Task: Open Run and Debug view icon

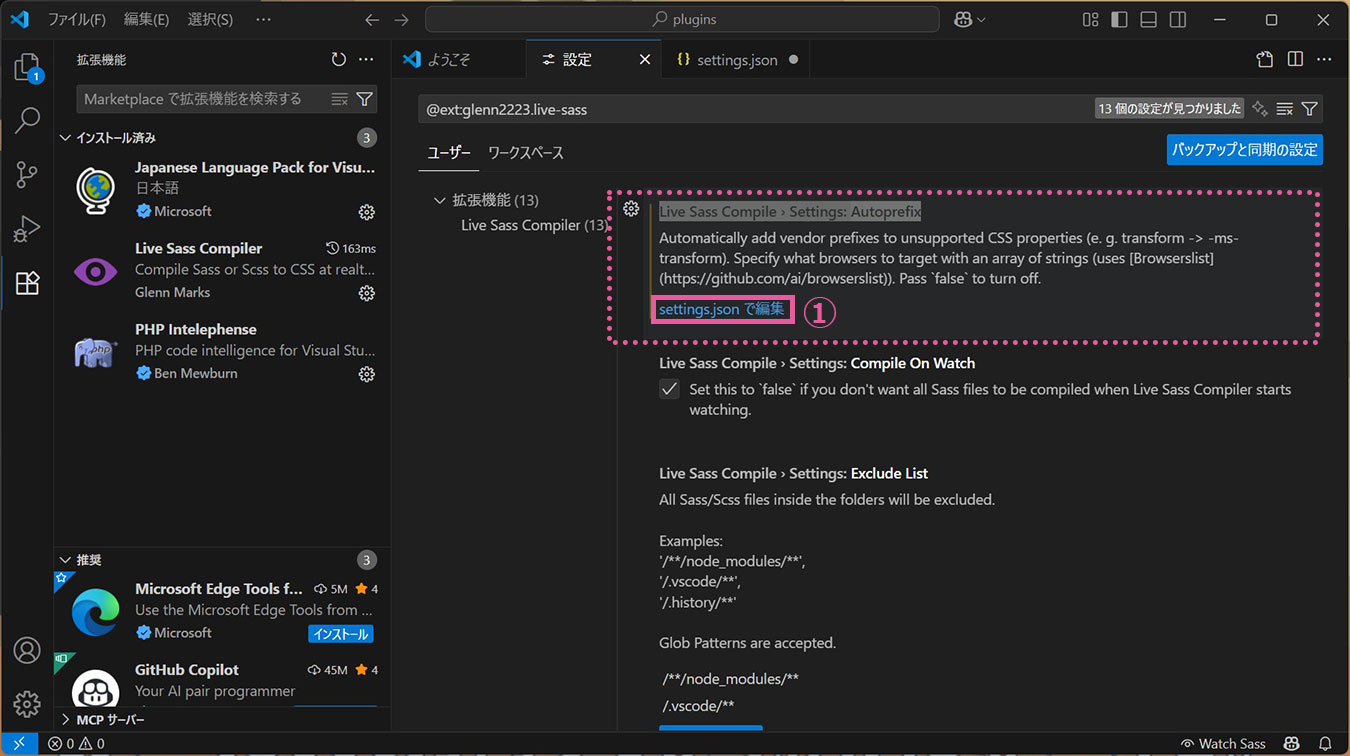Action: click(x=27, y=229)
